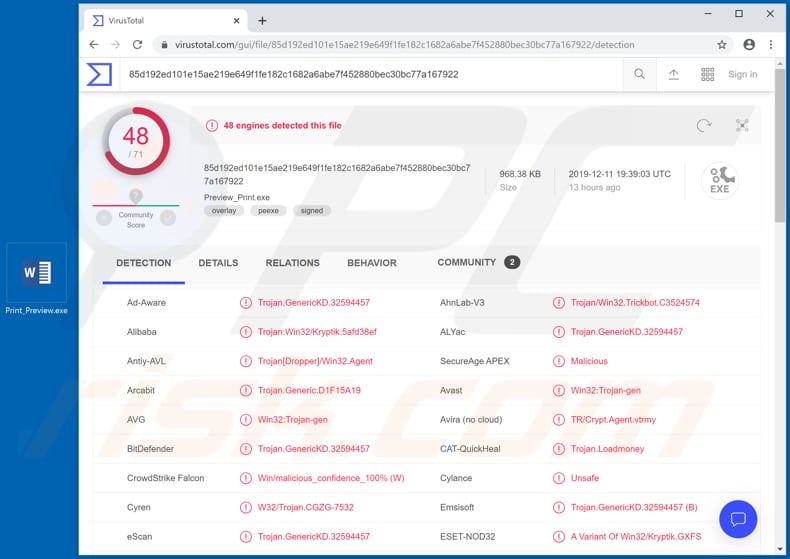Image resolution: width=790 pixels, height=559 pixels.
Task: Open the RELATIONS tab
Action: click(293, 263)
